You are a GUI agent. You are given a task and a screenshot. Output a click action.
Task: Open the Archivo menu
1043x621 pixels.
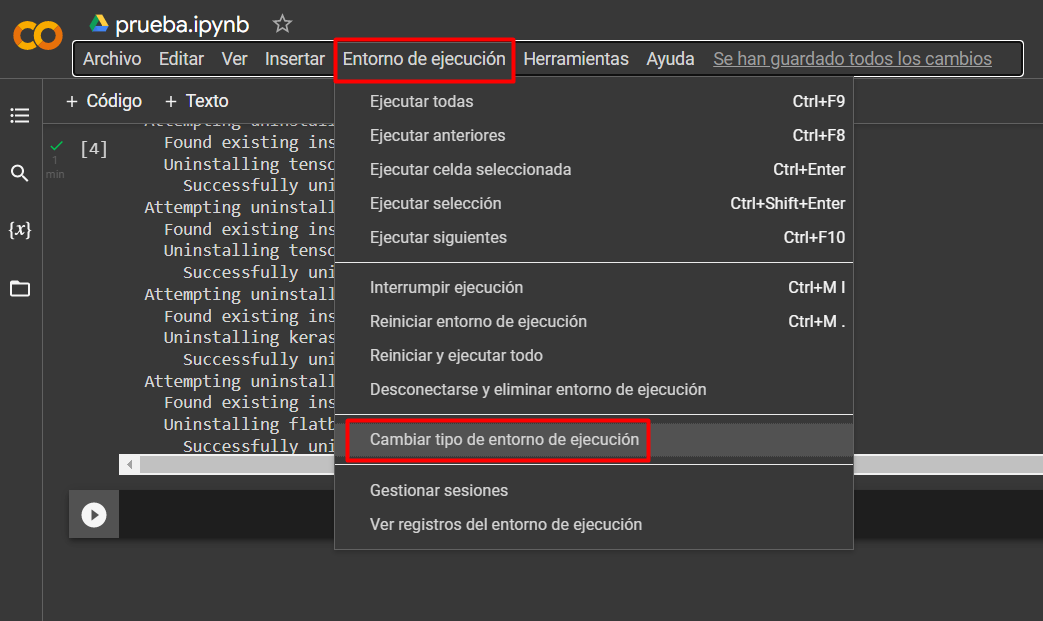[x=112, y=59]
